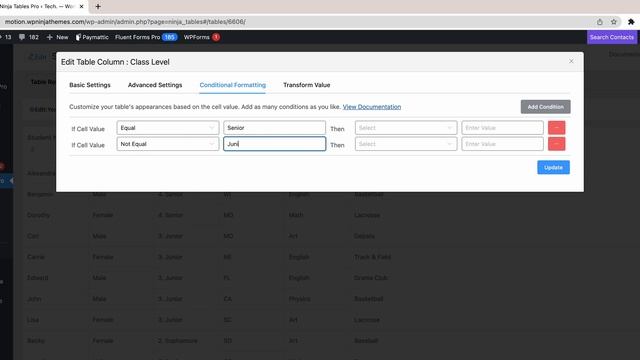The height and width of the screenshot is (360, 640).
Task: Remove the Equal Senior condition with red button
Action: (556, 128)
